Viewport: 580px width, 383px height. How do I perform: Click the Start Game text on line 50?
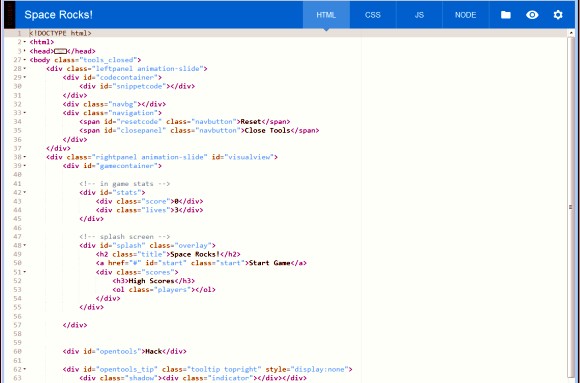coord(270,263)
